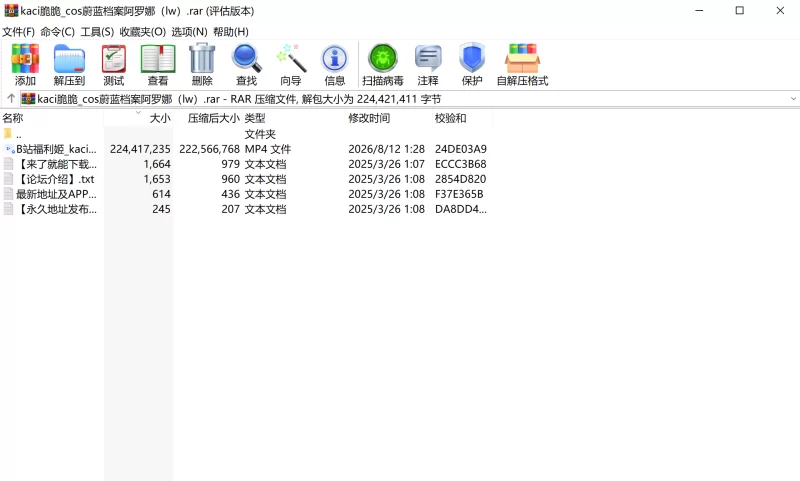The height and width of the screenshot is (481, 800).
Task: Click the checksum ECCC3B68
Action: [461, 164]
